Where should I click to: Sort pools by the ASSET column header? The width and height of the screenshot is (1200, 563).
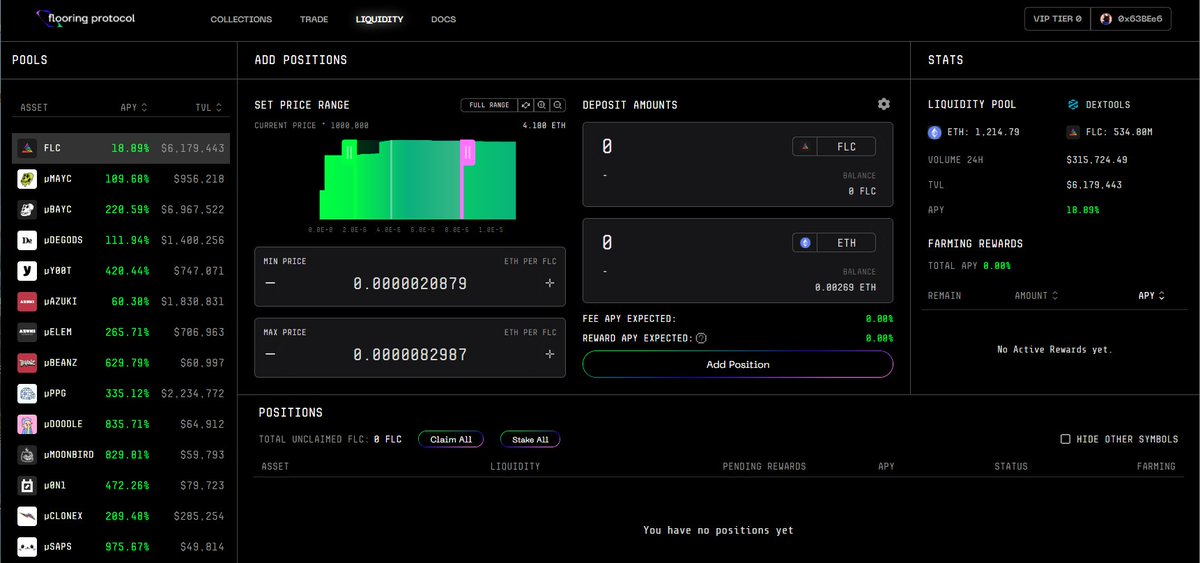(34, 107)
